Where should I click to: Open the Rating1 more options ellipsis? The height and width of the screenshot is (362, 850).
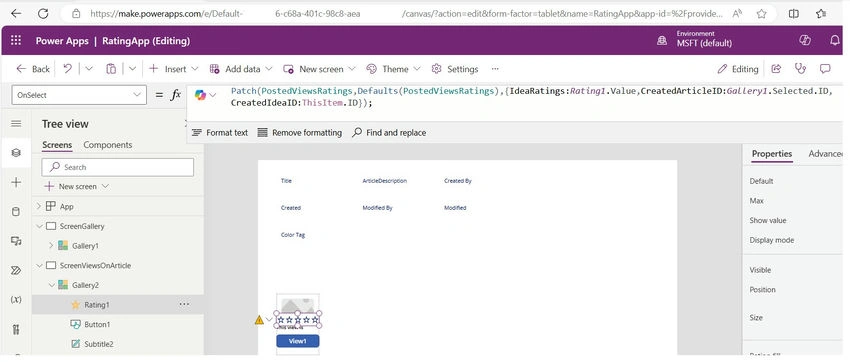coord(184,305)
